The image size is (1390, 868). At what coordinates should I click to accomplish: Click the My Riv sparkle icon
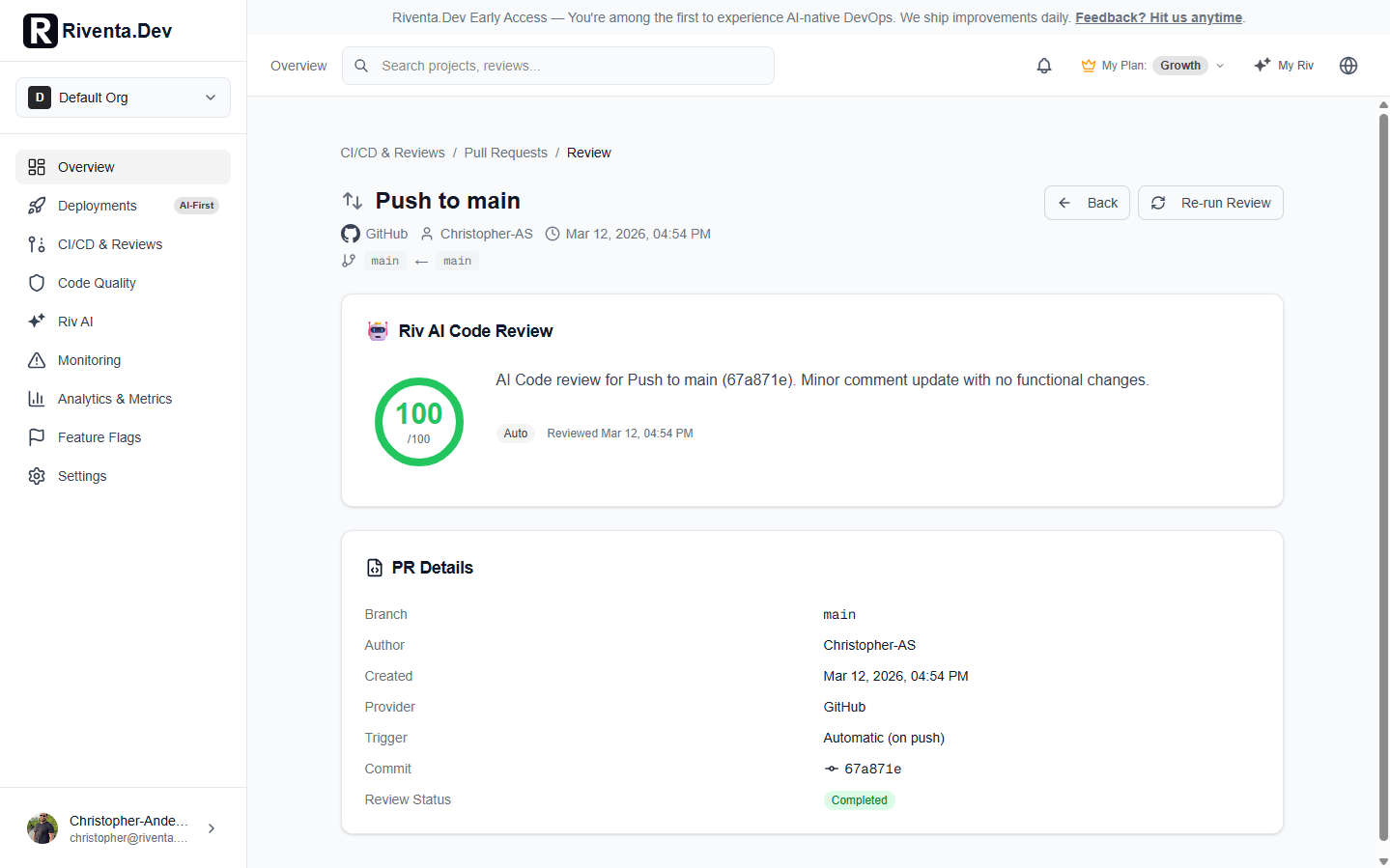1262,66
